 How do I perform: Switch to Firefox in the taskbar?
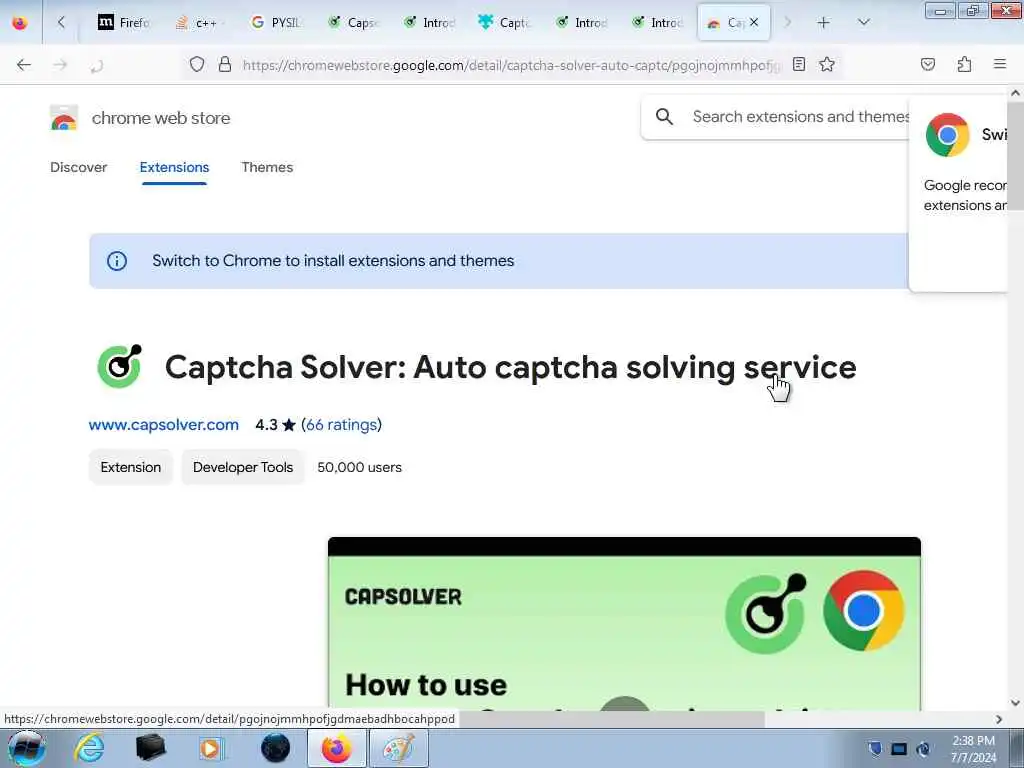pos(336,748)
